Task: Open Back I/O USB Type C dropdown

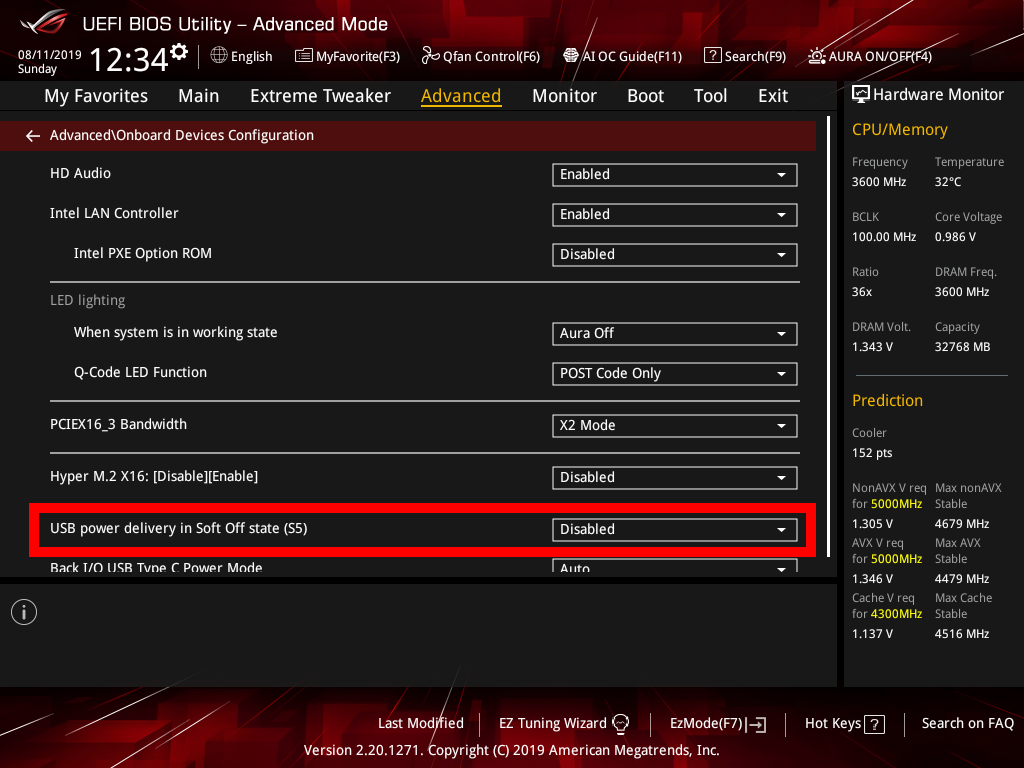Action: click(x=675, y=566)
